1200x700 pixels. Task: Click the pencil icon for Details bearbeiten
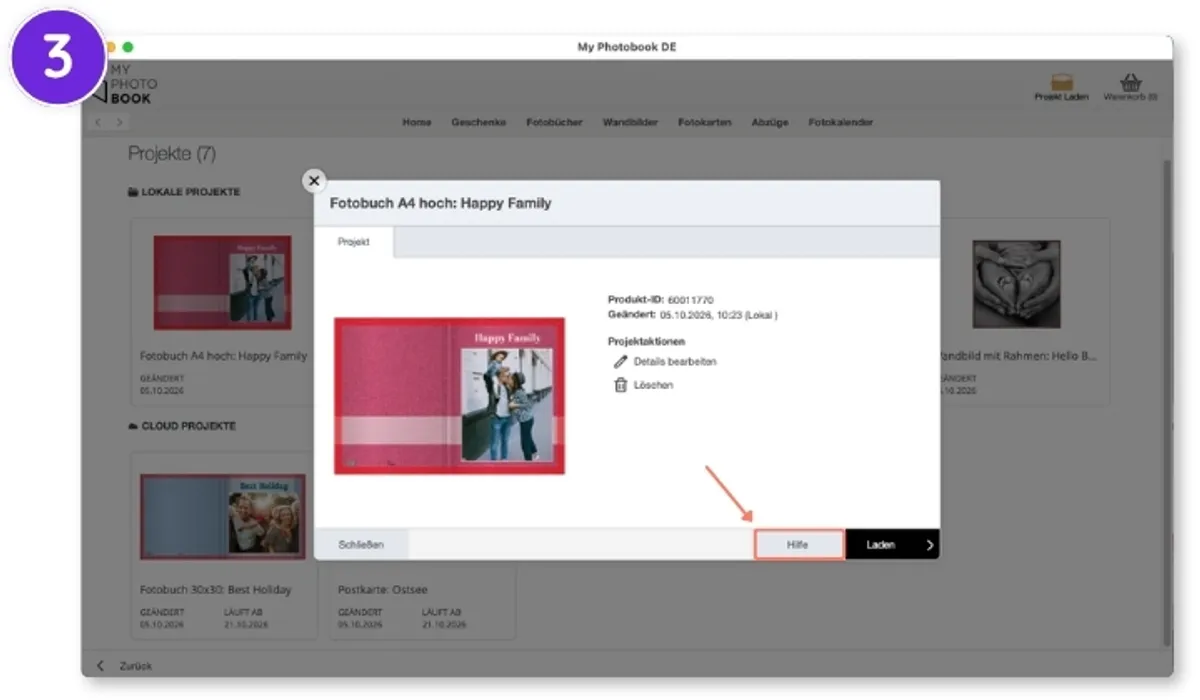coord(620,362)
